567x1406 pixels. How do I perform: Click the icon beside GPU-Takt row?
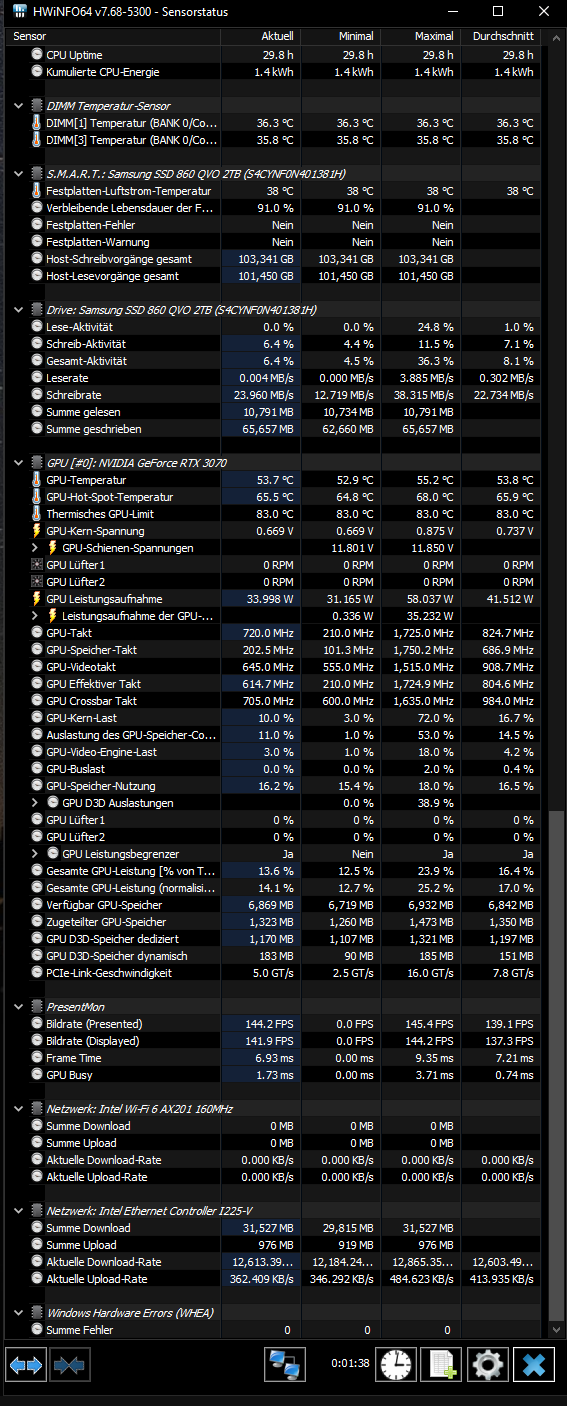[37, 633]
